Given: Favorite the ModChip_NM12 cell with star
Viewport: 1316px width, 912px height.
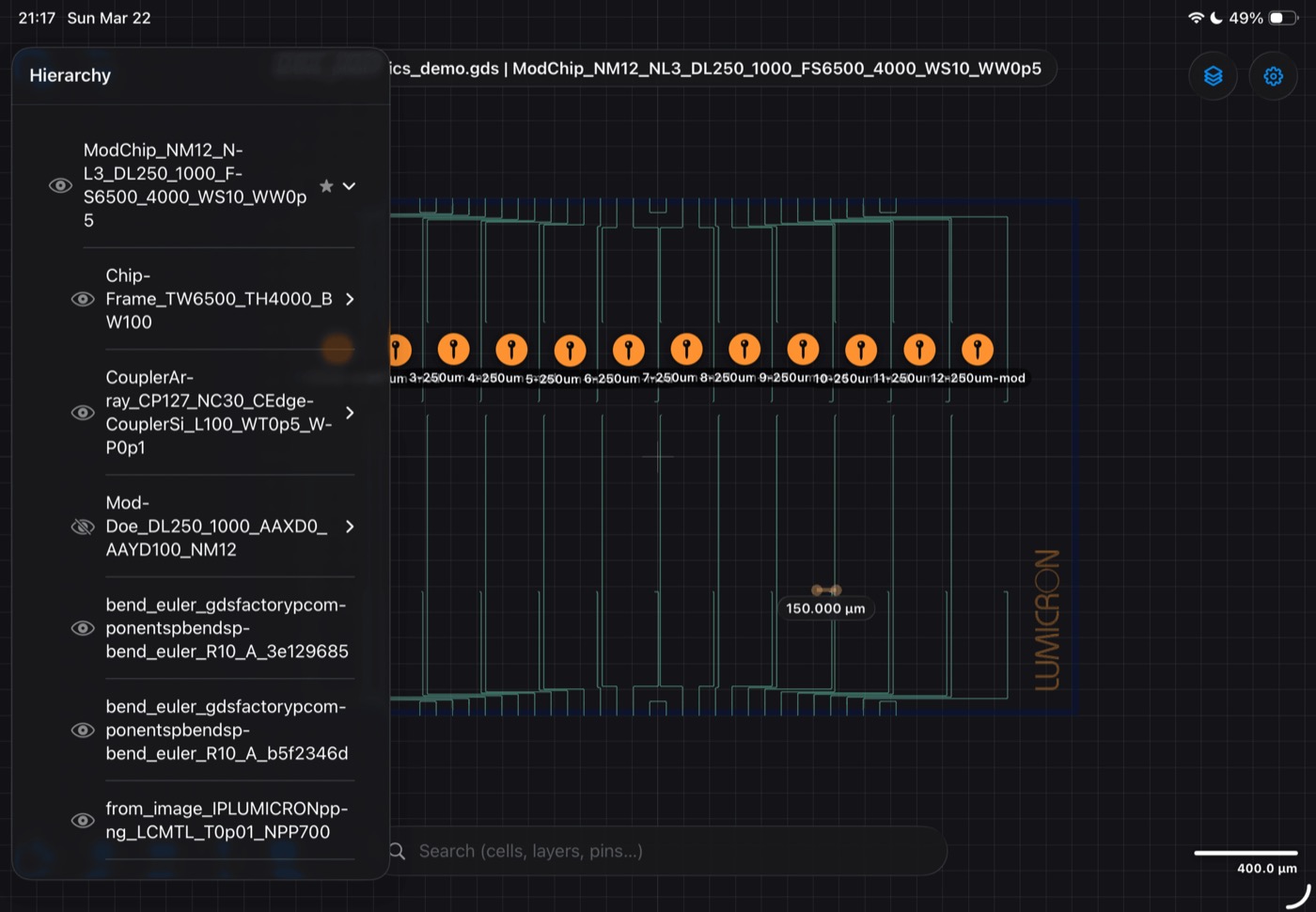Looking at the screenshot, I should tap(326, 185).
